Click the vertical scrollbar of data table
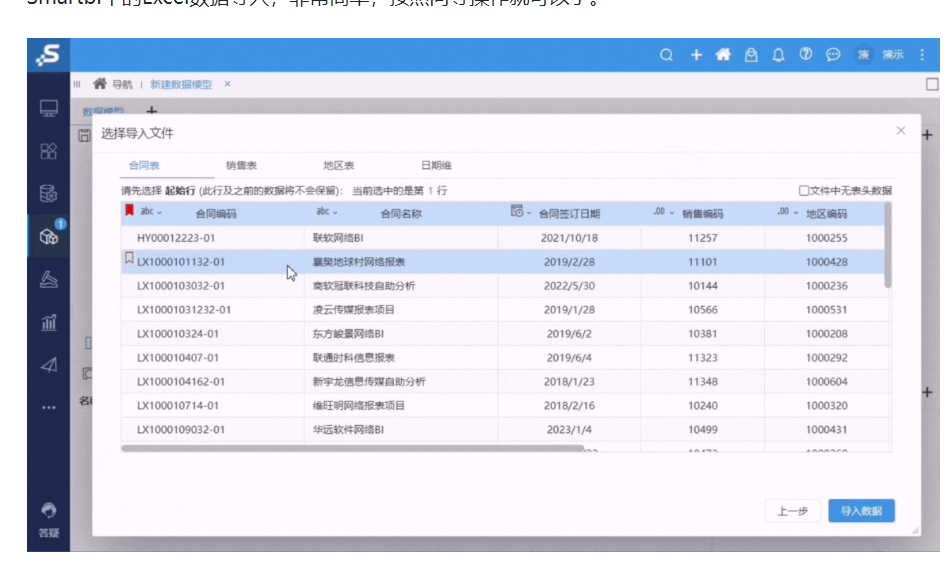The width and height of the screenshot is (951, 577). [x=888, y=246]
